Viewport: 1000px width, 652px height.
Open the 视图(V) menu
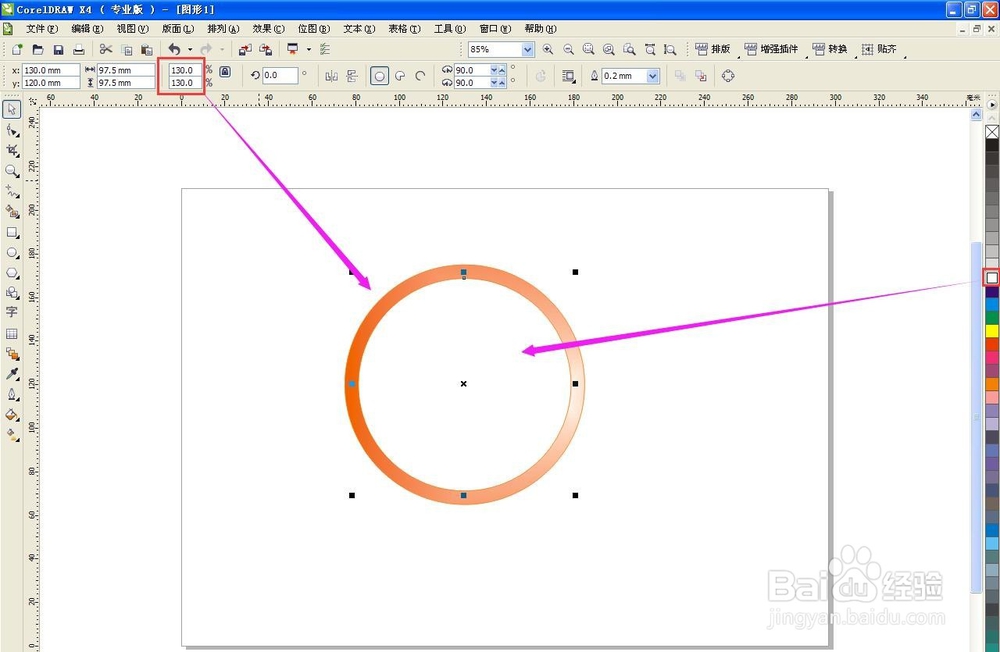point(132,29)
